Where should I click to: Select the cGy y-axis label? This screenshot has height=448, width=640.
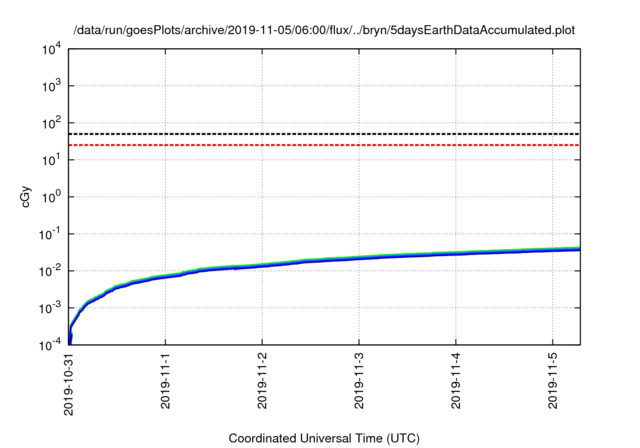click(26, 197)
